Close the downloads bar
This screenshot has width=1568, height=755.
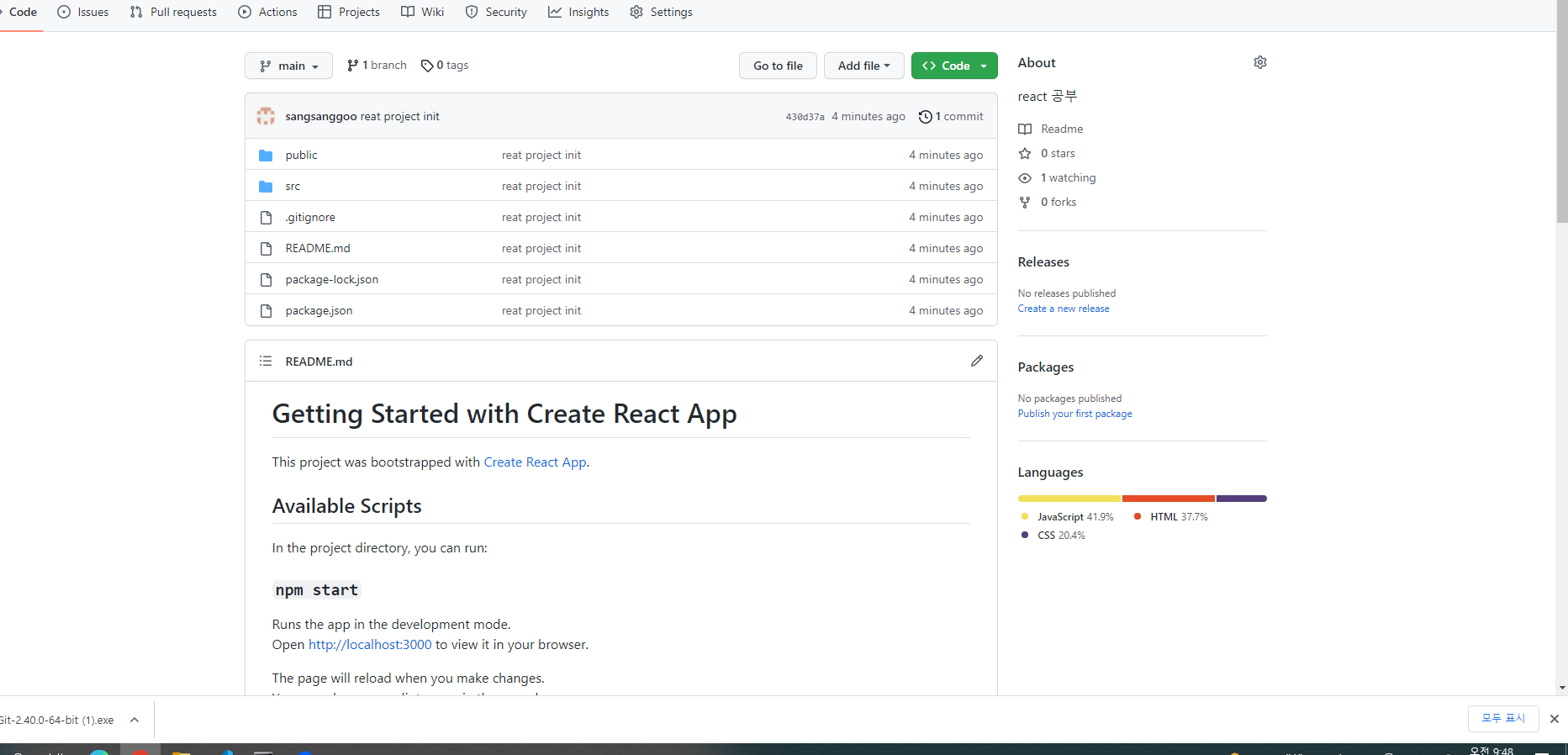pyautogui.click(x=1555, y=719)
